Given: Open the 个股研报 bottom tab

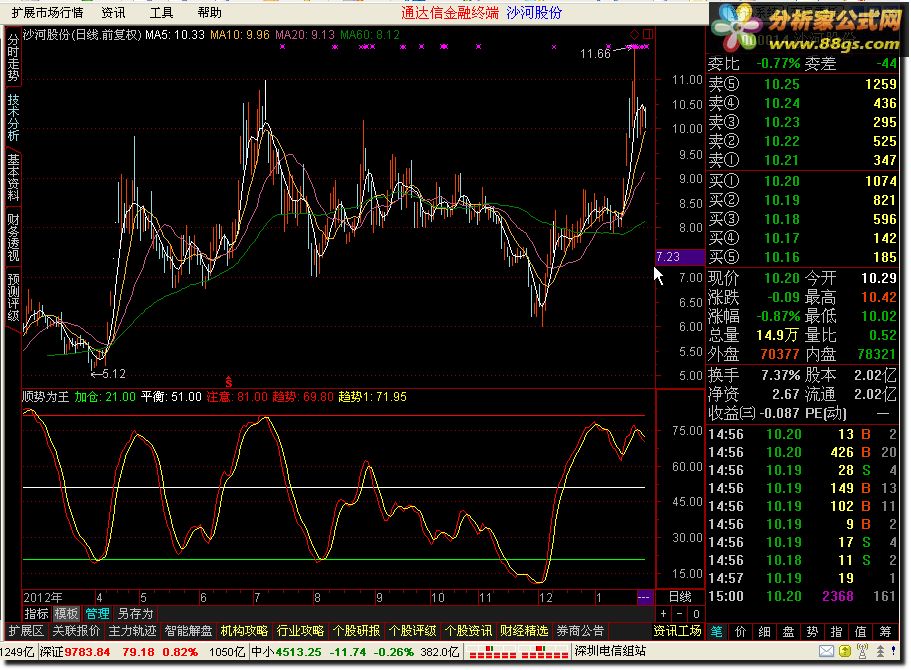Looking at the screenshot, I should (x=356, y=631).
